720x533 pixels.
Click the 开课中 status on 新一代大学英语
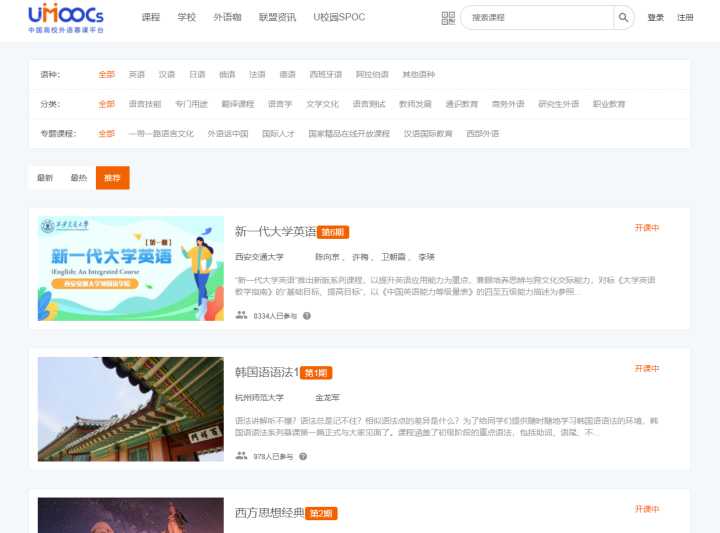click(x=647, y=228)
